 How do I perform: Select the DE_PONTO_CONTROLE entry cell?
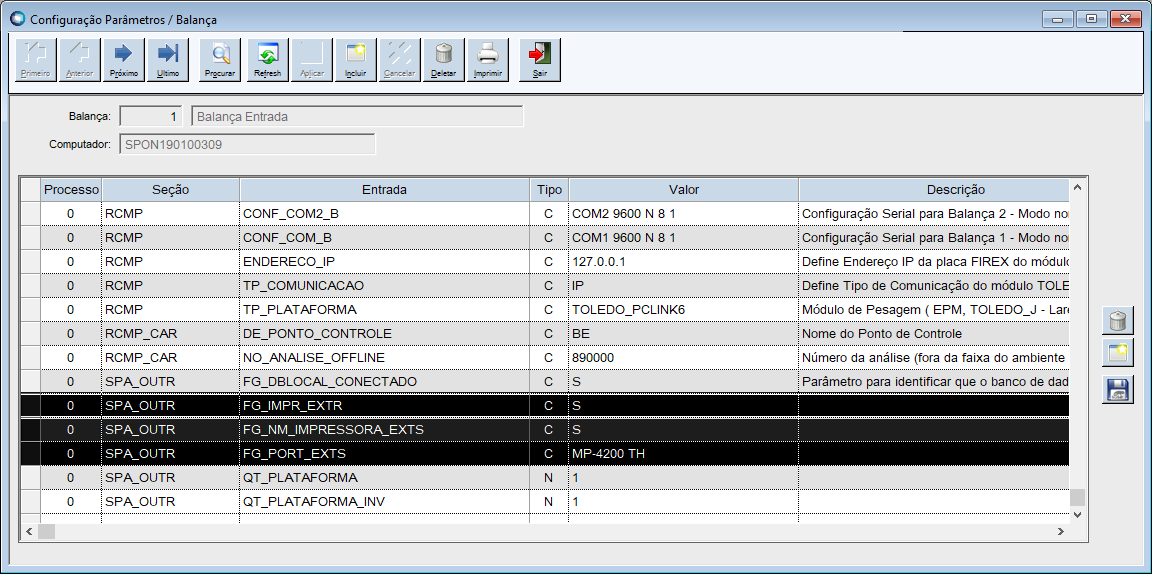click(x=384, y=334)
